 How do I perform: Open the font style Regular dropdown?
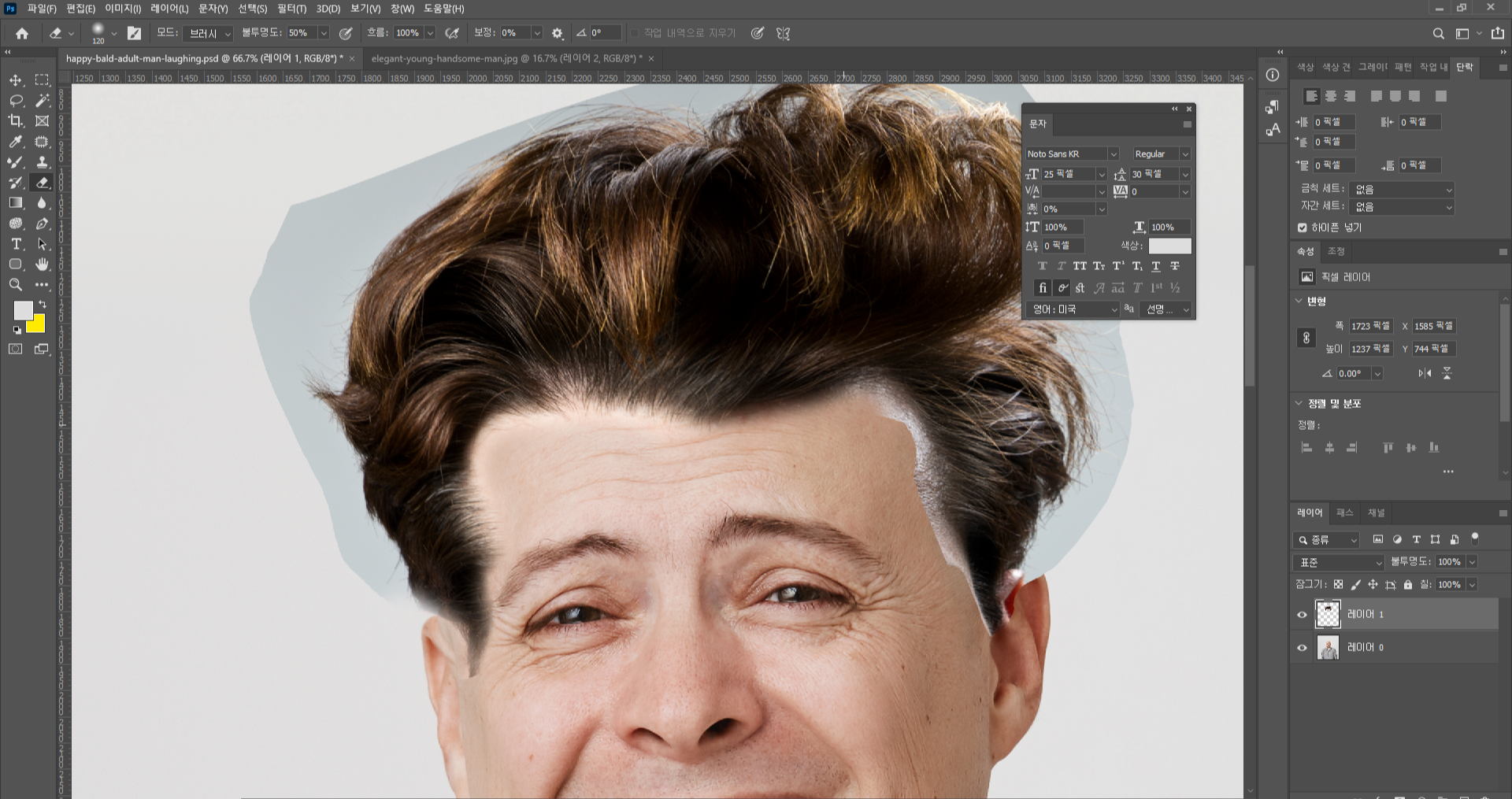(1184, 154)
